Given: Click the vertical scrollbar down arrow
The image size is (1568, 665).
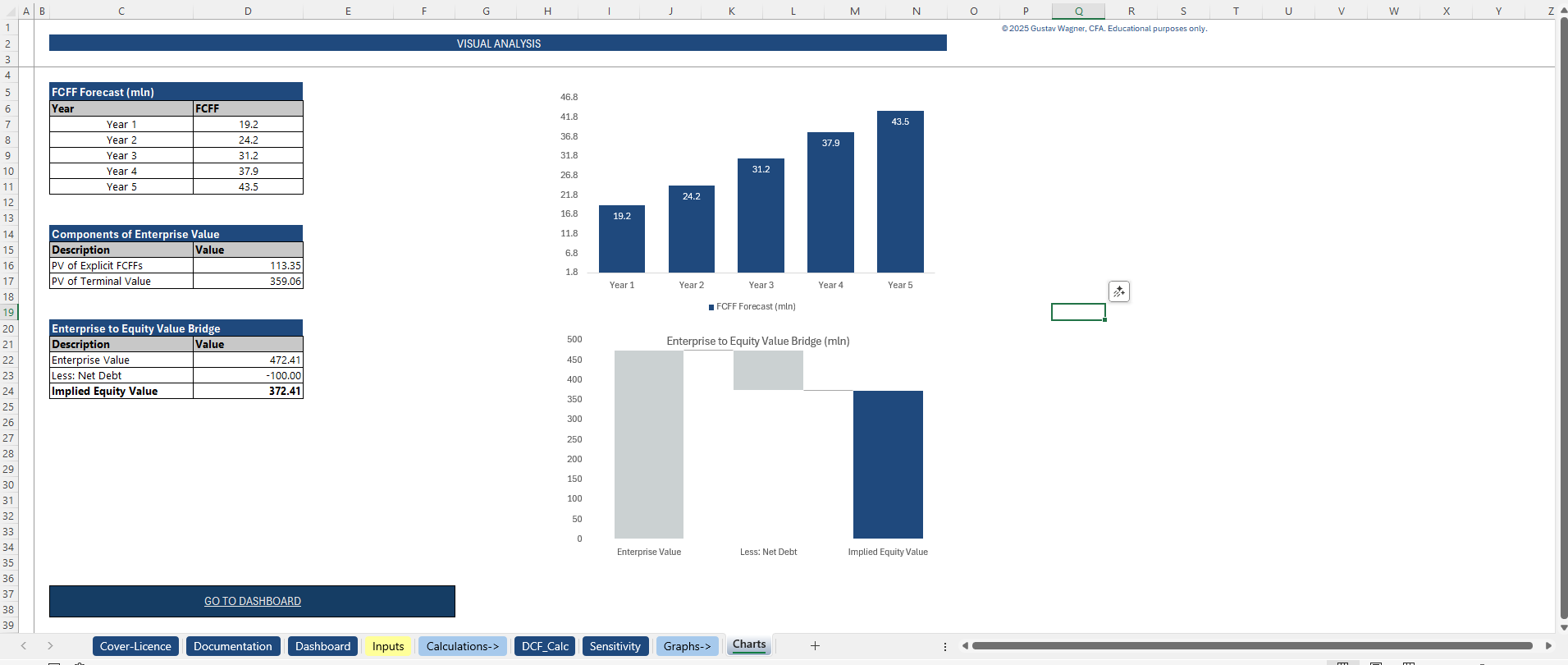Looking at the screenshot, I should coord(1563,628).
